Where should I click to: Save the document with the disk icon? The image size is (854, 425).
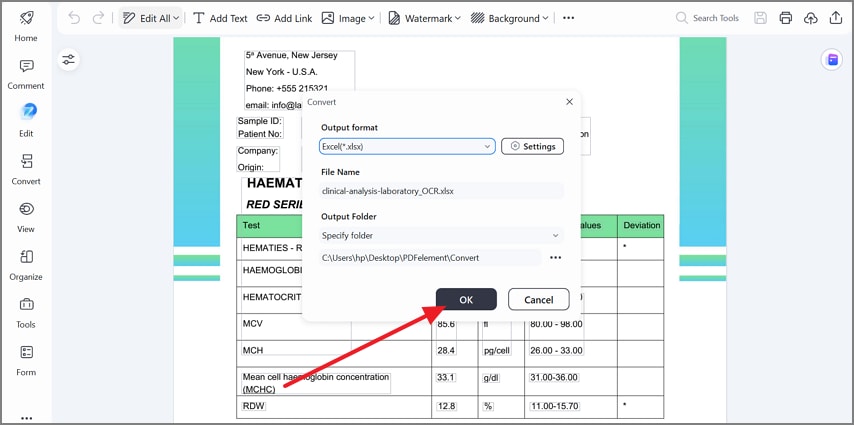coord(760,18)
